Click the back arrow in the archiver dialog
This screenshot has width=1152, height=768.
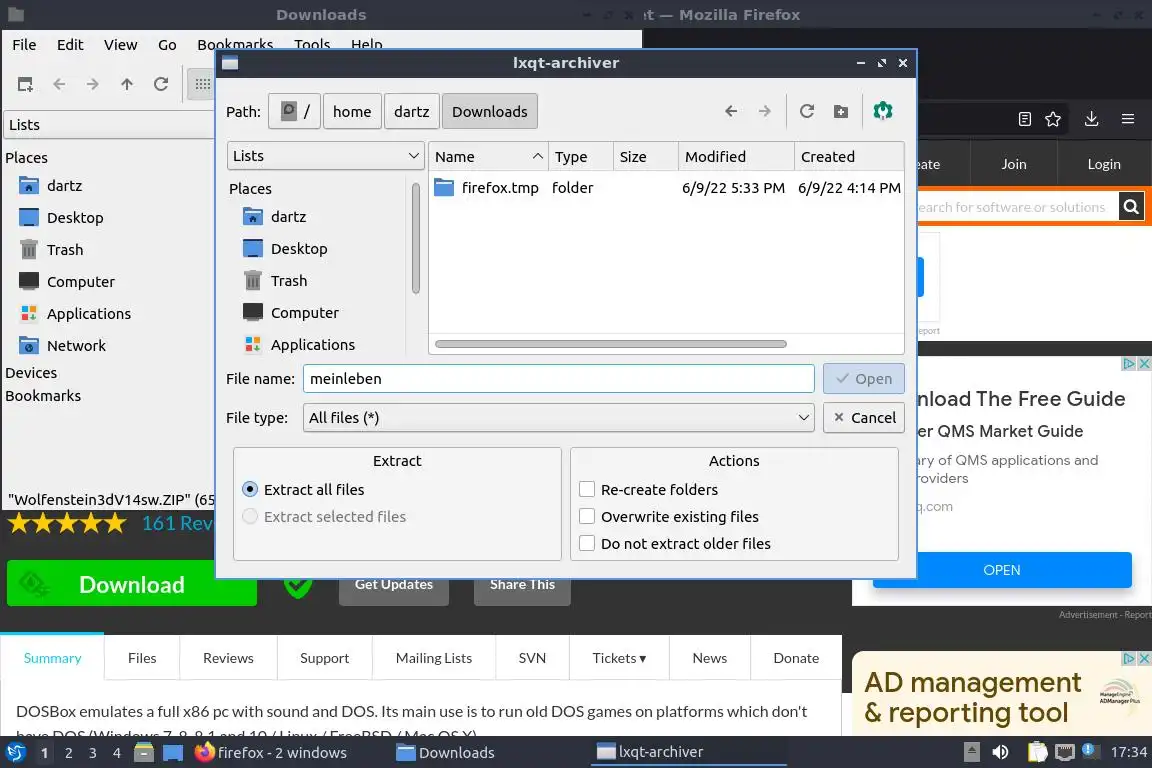pos(731,111)
